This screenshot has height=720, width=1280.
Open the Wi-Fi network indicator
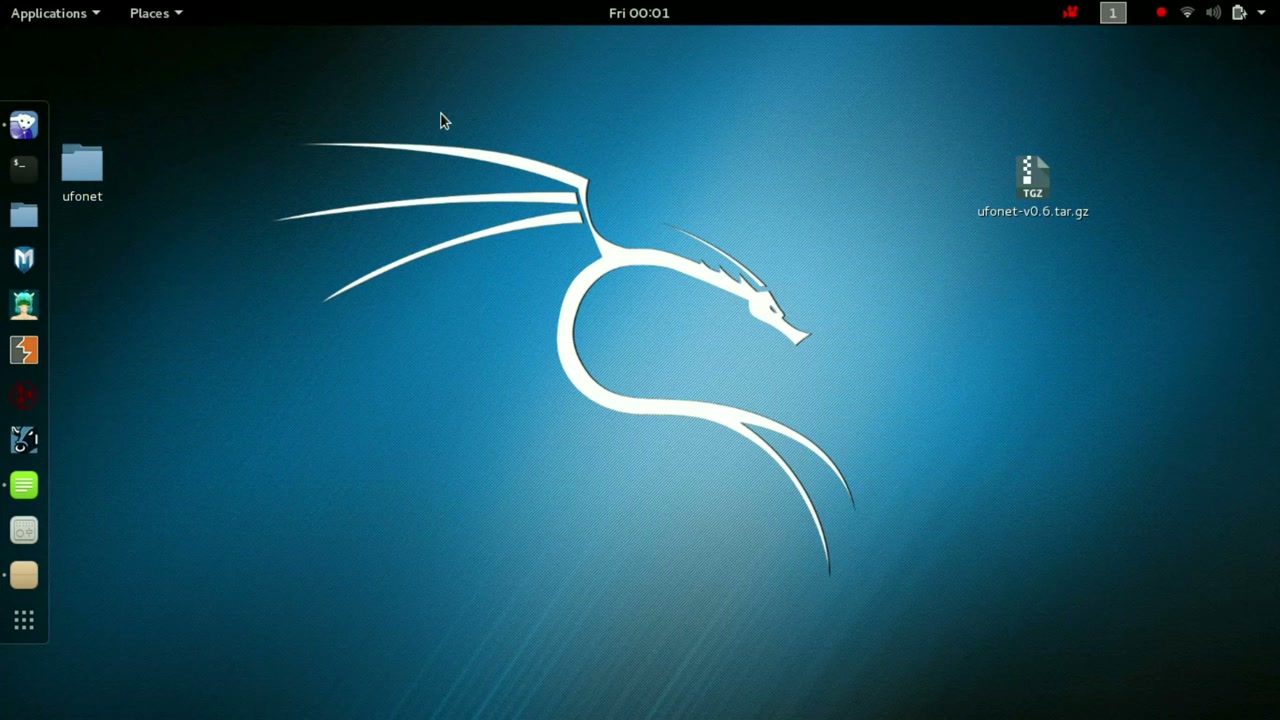click(1187, 13)
